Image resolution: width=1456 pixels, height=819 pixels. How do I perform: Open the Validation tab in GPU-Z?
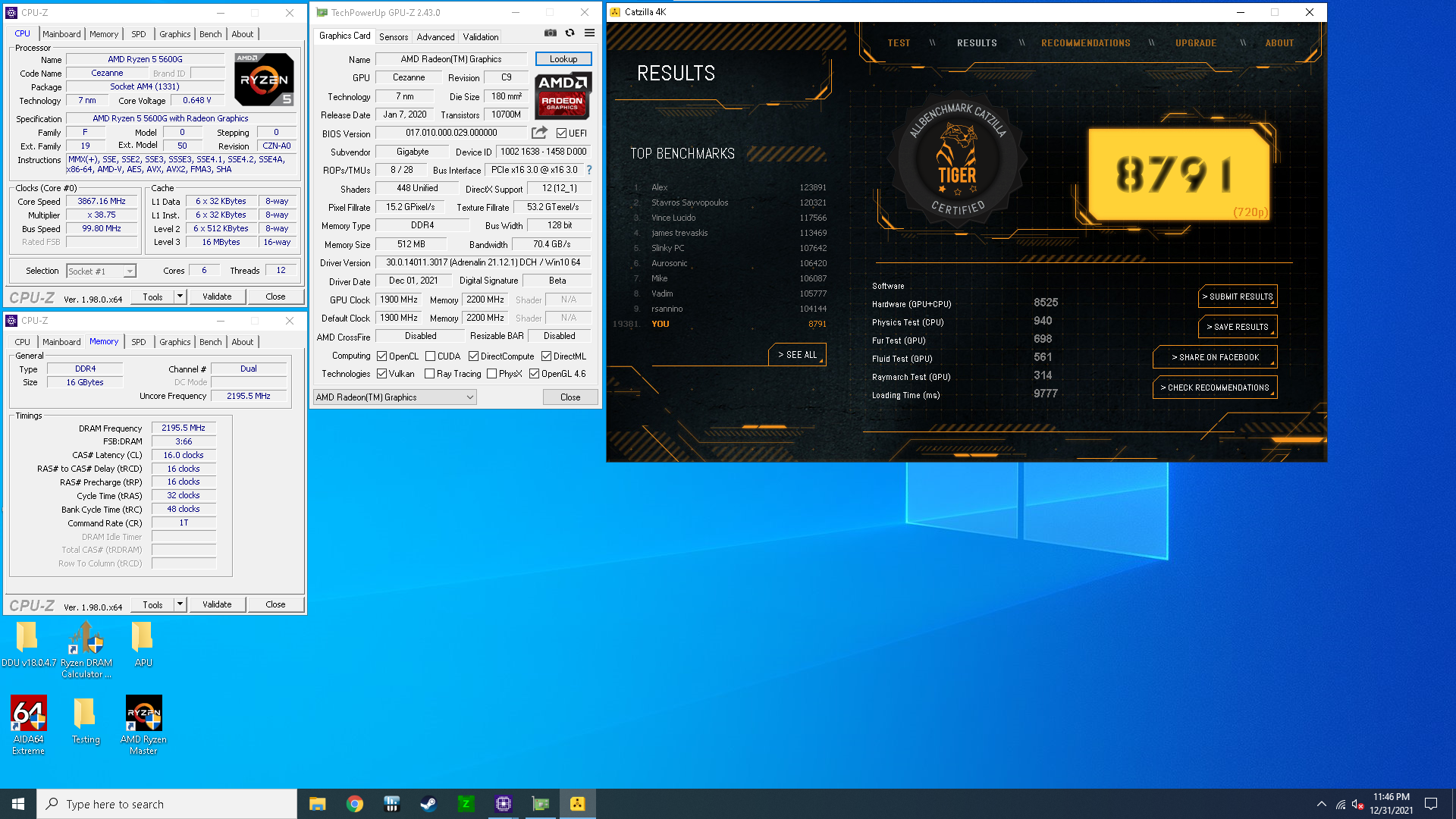[x=481, y=37]
